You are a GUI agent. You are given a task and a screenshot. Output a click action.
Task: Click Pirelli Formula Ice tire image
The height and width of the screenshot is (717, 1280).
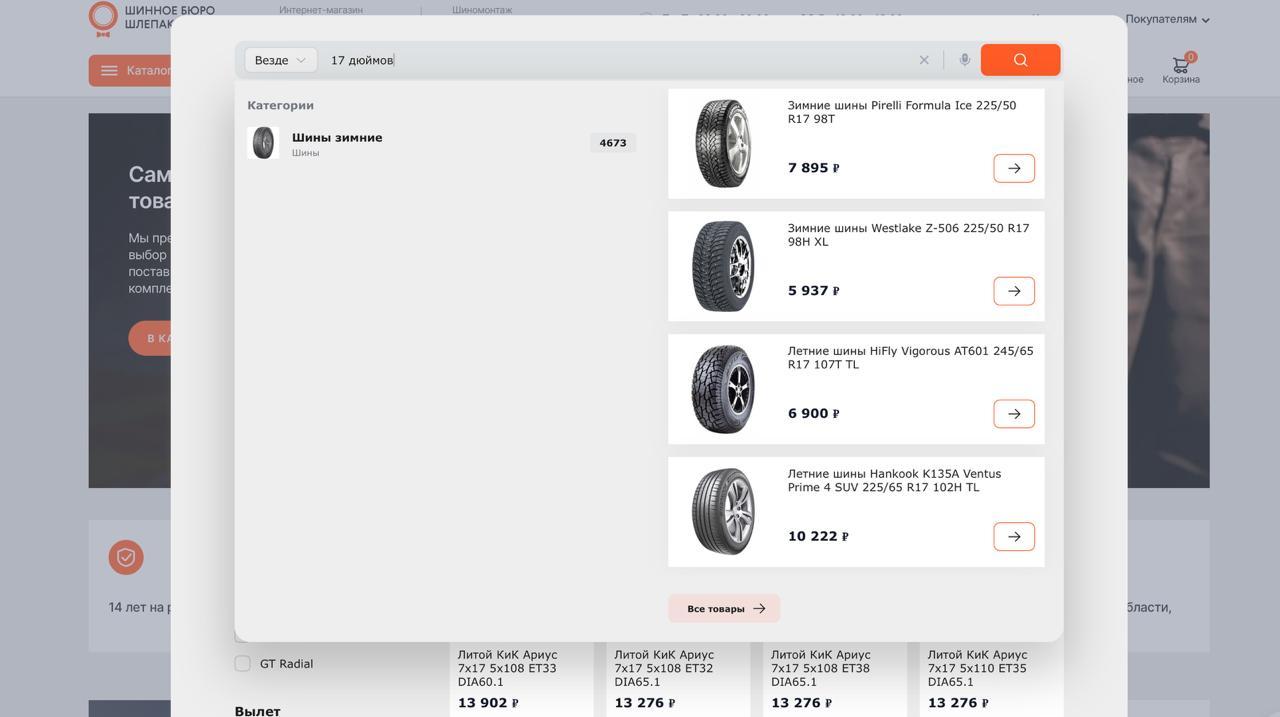click(723, 143)
